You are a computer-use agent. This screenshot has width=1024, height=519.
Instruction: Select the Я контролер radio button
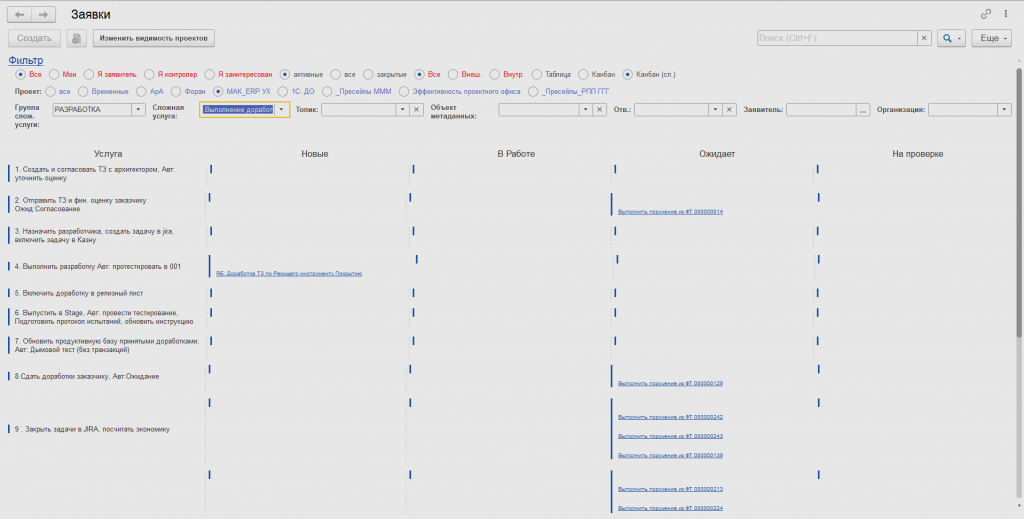[x=149, y=74]
